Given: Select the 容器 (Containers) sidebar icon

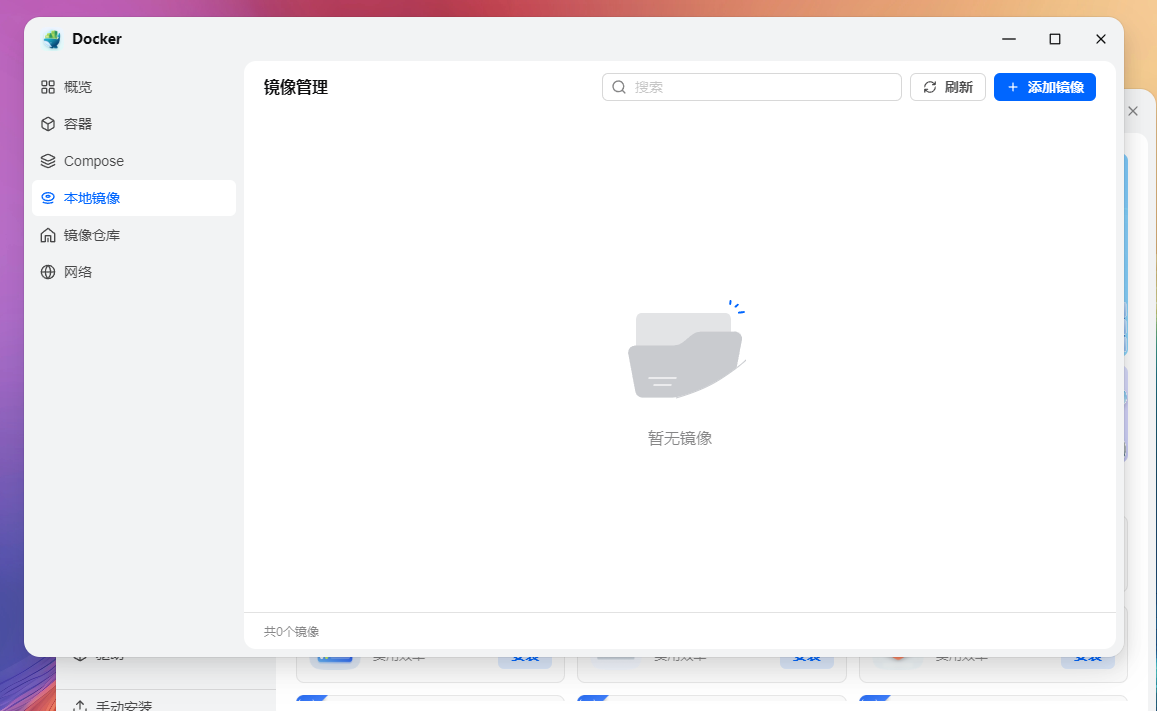Looking at the screenshot, I should (48, 124).
